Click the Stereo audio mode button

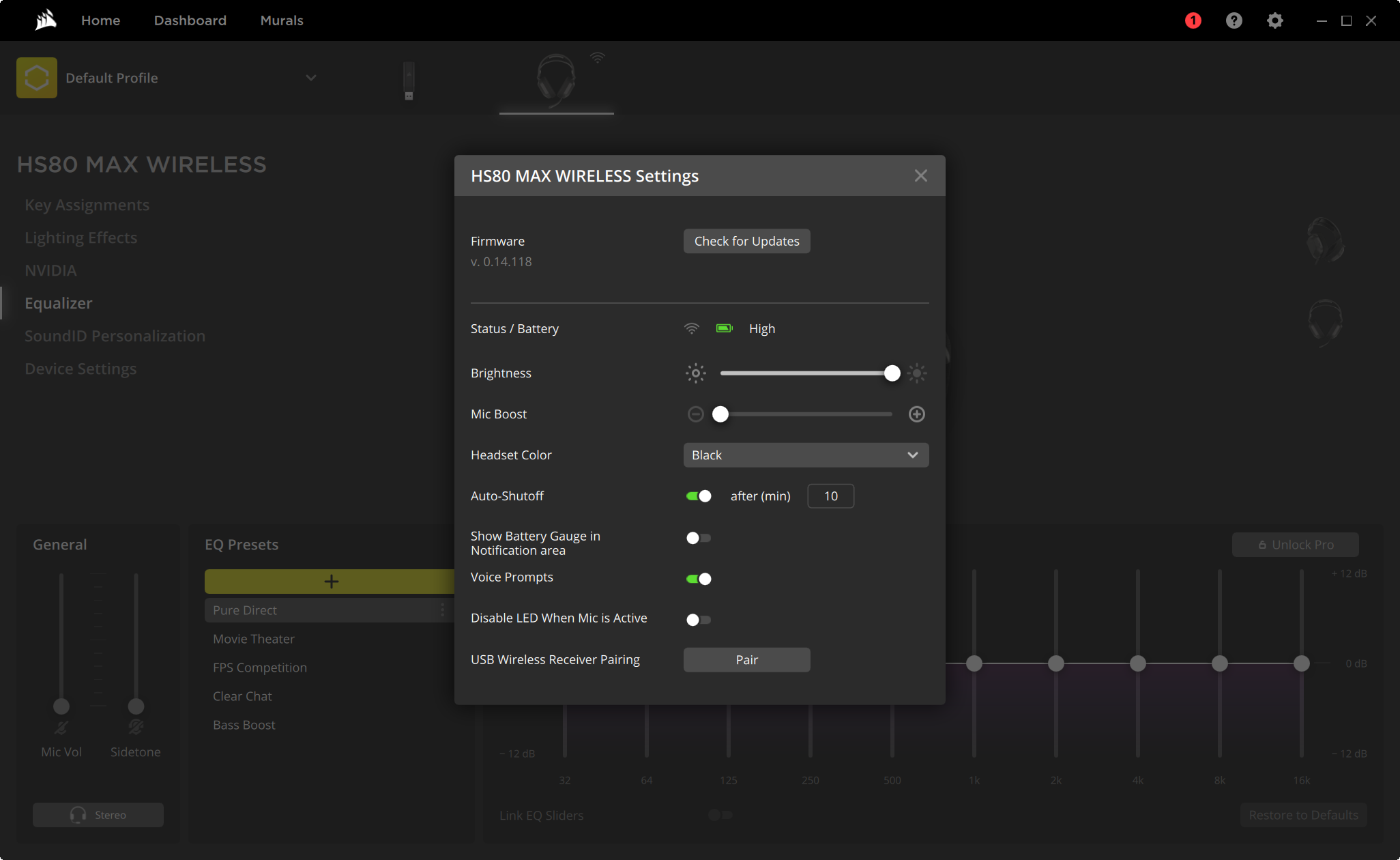point(98,815)
